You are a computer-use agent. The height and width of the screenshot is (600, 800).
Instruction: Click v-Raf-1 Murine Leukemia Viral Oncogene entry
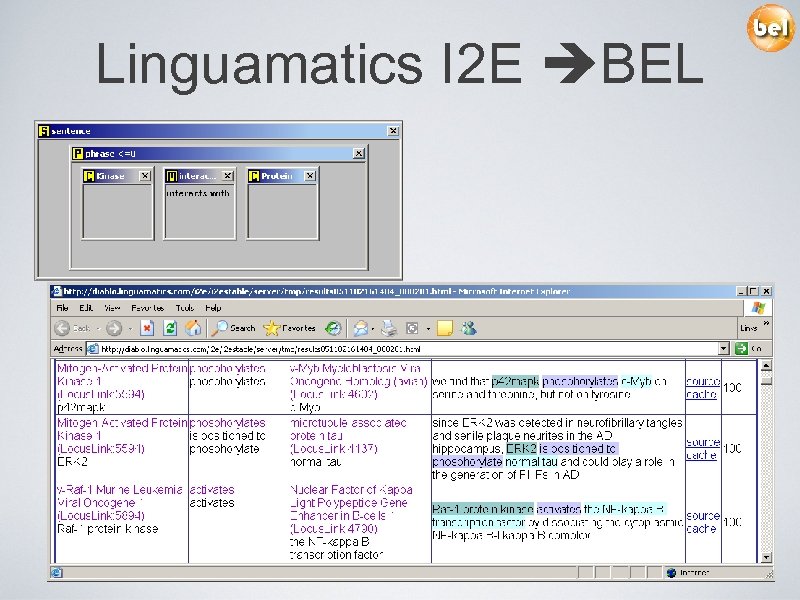(120, 503)
